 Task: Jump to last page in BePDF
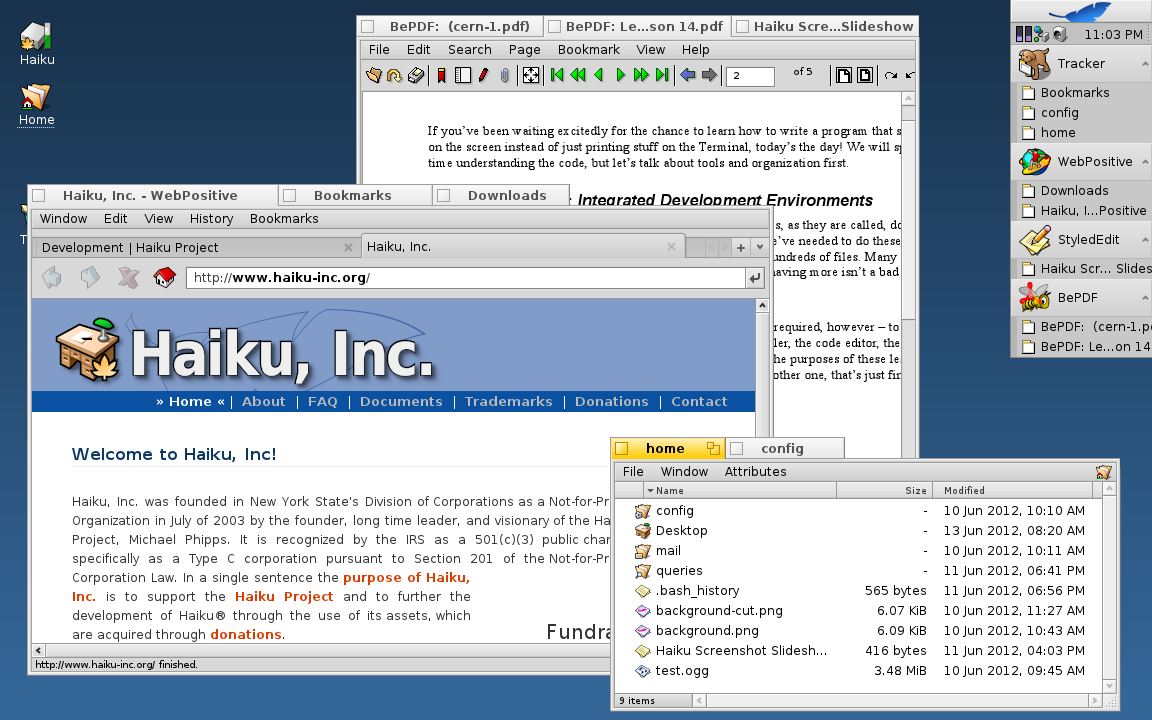tap(661, 75)
